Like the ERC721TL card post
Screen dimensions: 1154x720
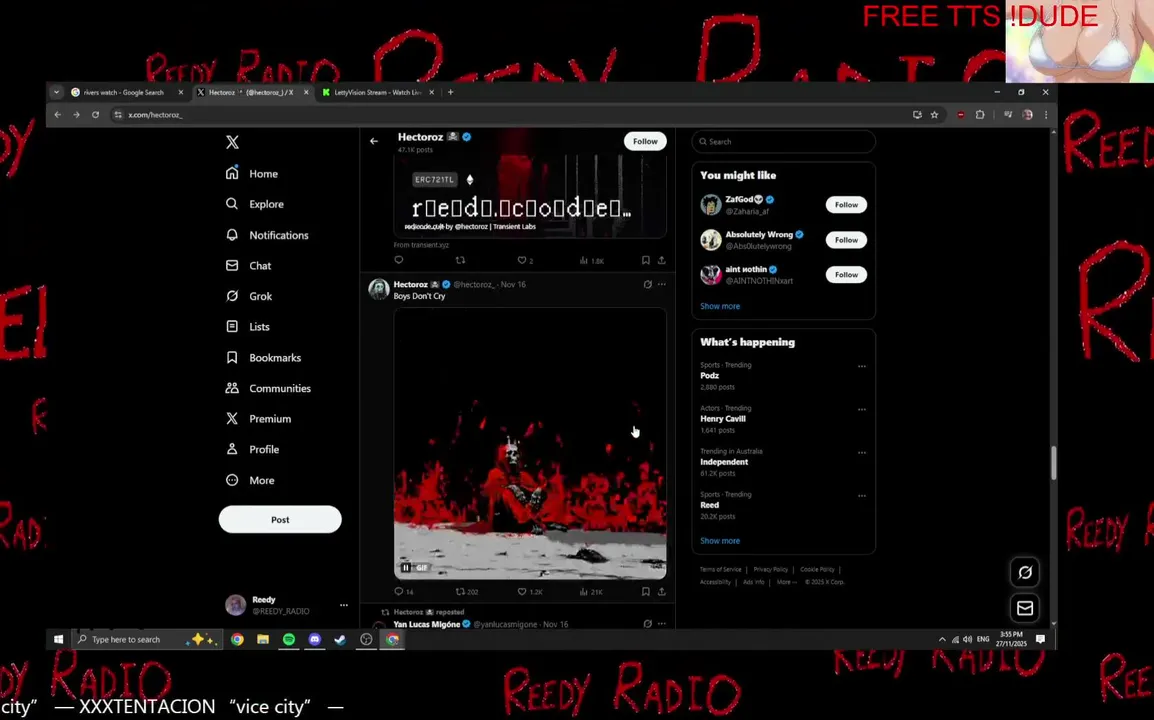click(x=522, y=260)
